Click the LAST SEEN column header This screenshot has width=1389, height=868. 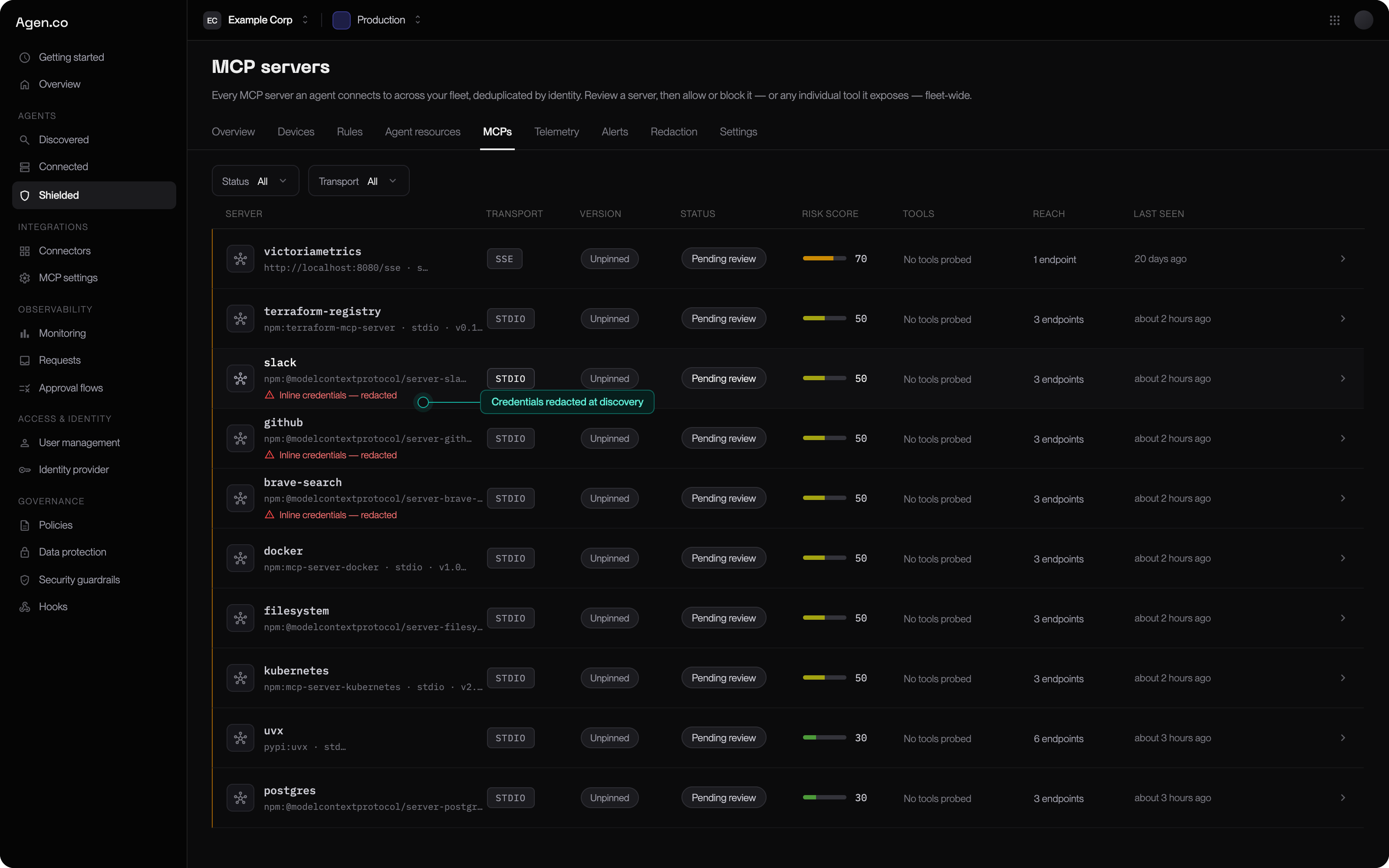pyautogui.click(x=1158, y=214)
